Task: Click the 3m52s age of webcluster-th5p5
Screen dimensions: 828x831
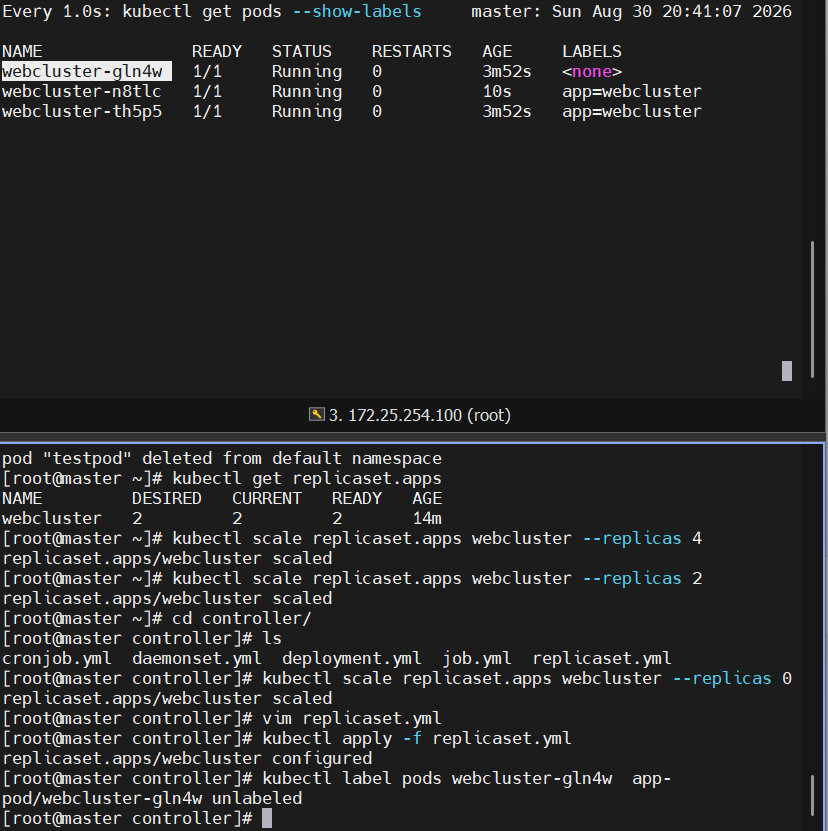Action: [506, 111]
